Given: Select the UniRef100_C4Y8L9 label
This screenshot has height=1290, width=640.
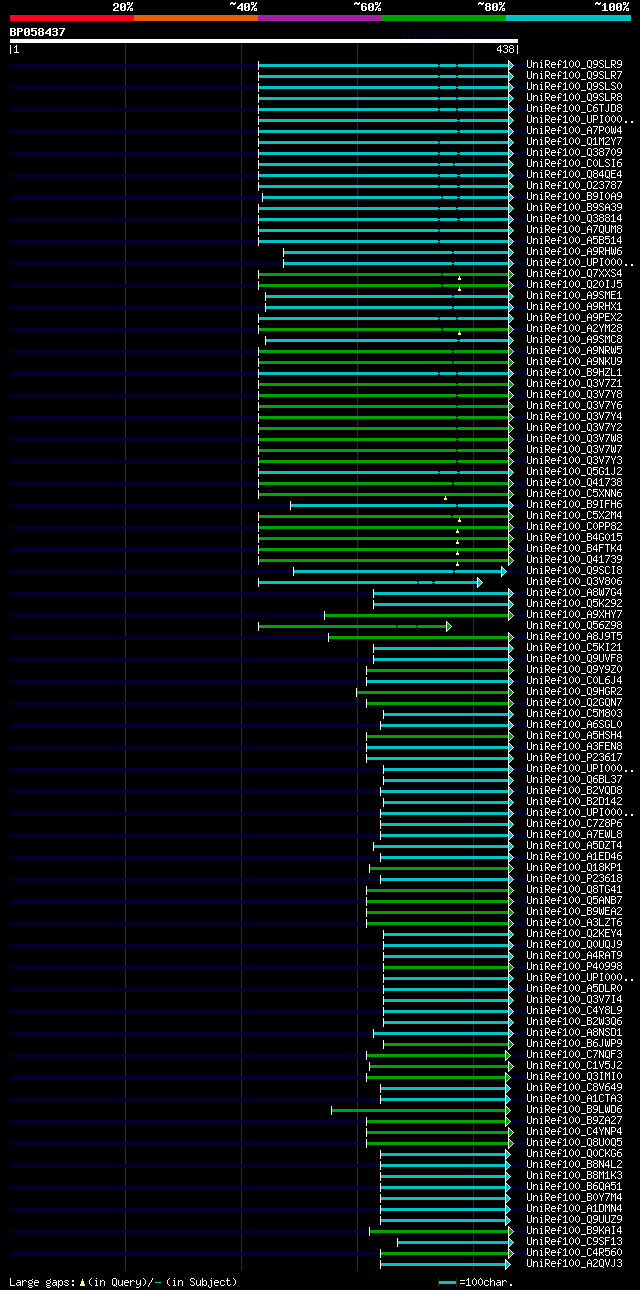Looking at the screenshot, I should coord(575,1011).
